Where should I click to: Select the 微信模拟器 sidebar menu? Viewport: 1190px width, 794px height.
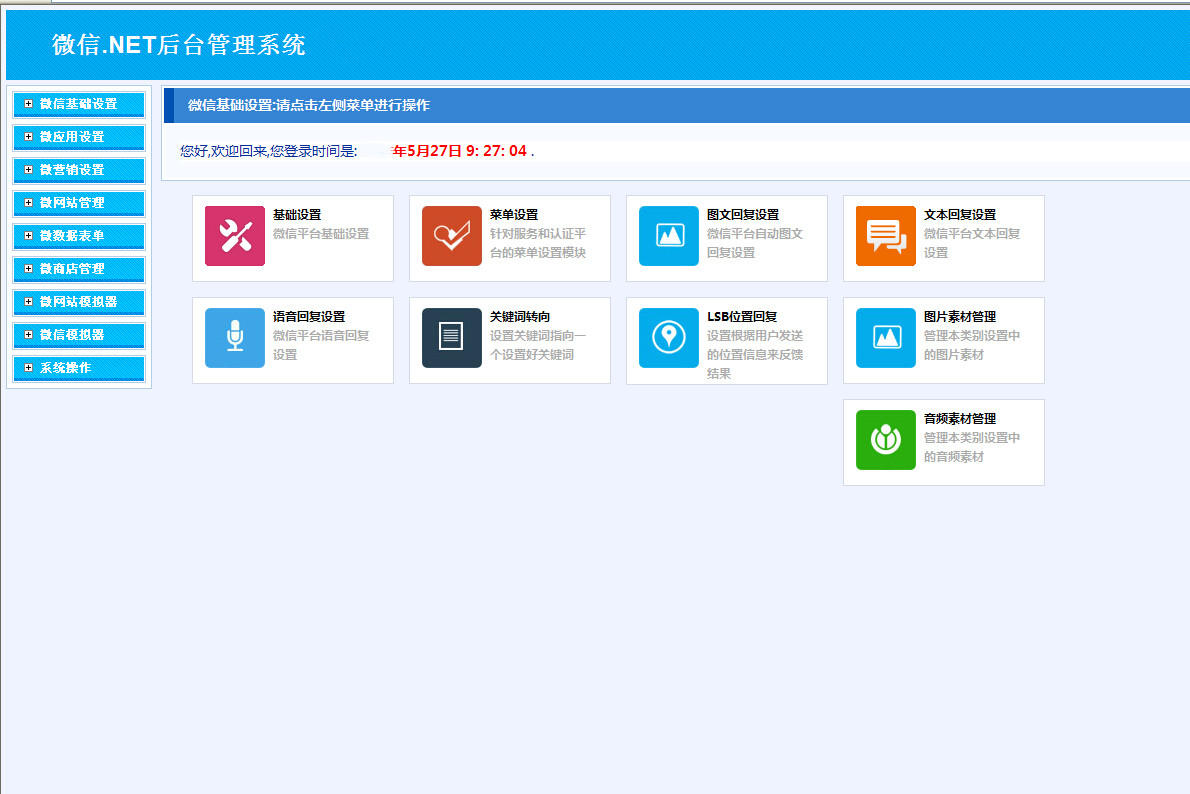79,336
